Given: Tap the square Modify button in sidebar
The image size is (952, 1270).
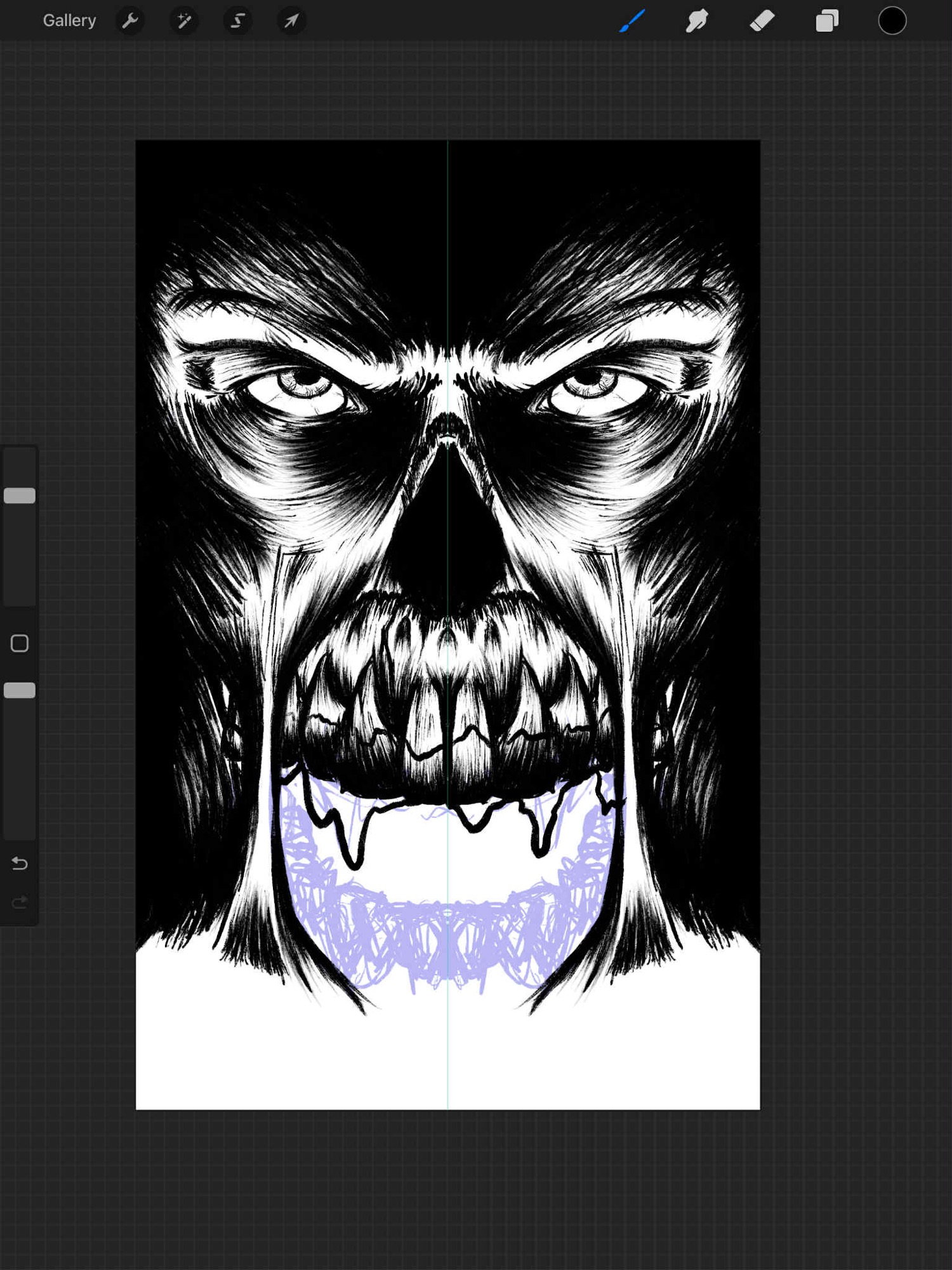Looking at the screenshot, I should click(x=20, y=643).
